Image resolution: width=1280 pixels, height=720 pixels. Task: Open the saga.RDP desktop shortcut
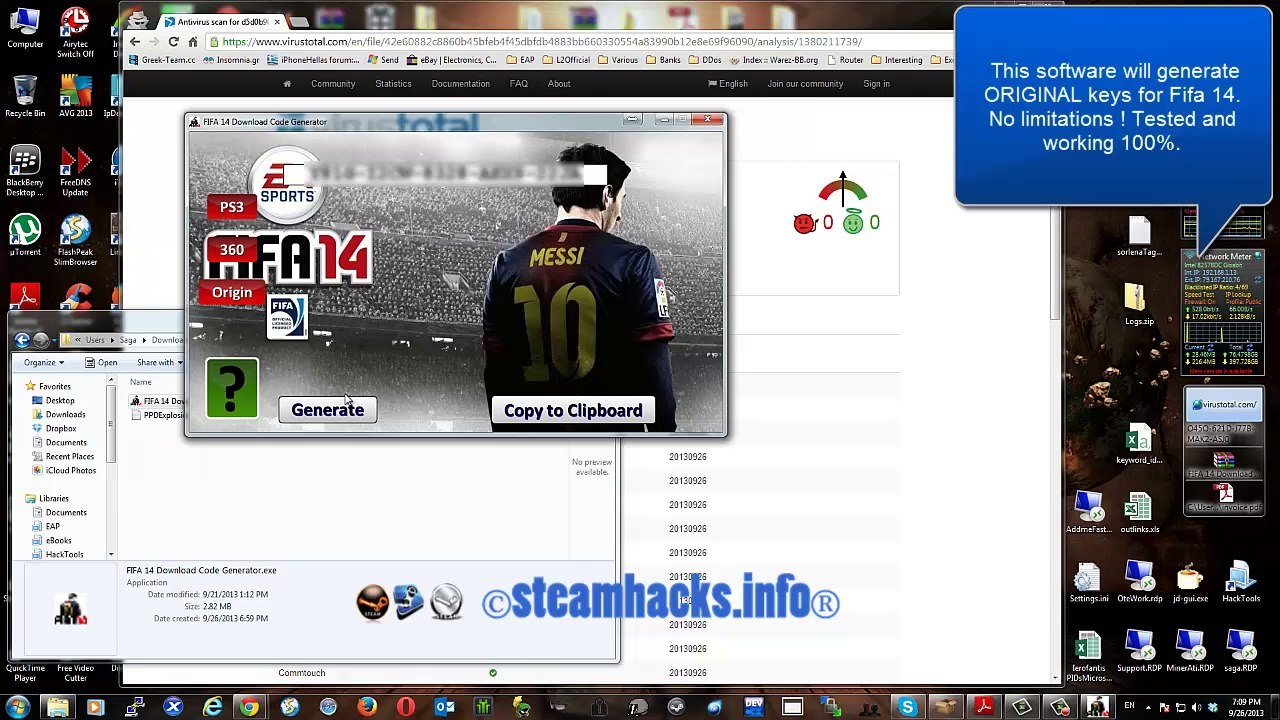1240,652
